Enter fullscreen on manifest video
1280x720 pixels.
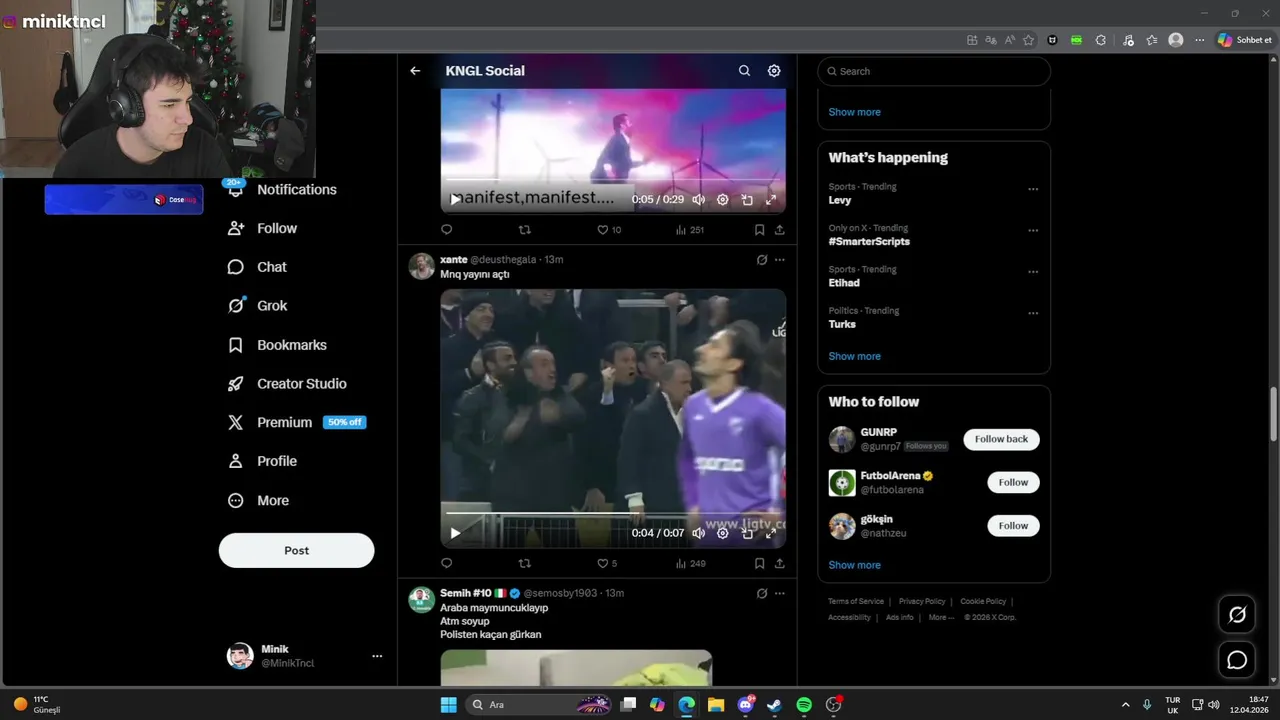pyautogui.click(x=771, y=199)
